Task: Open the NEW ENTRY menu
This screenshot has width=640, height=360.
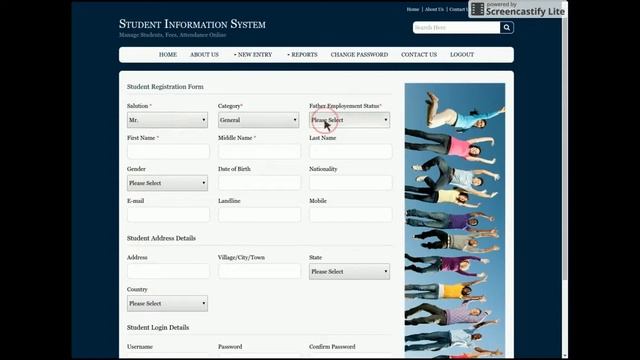Action: 253,54
